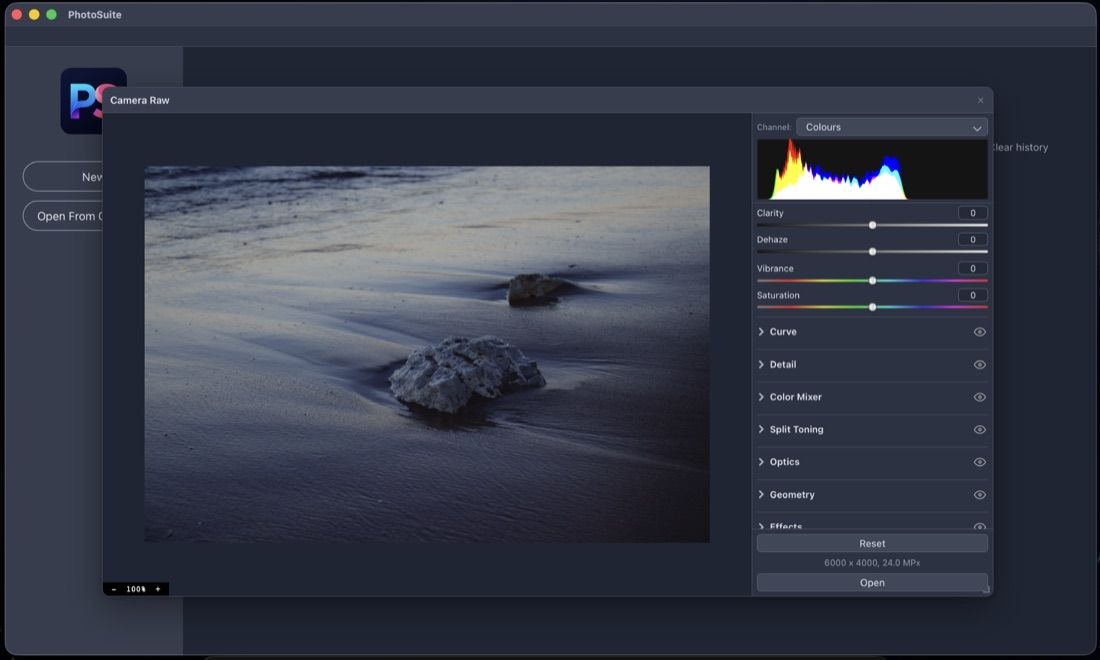
Task: Click the green macOS fullscreen button
Action: pyautogui.click(x=51, y=14)
